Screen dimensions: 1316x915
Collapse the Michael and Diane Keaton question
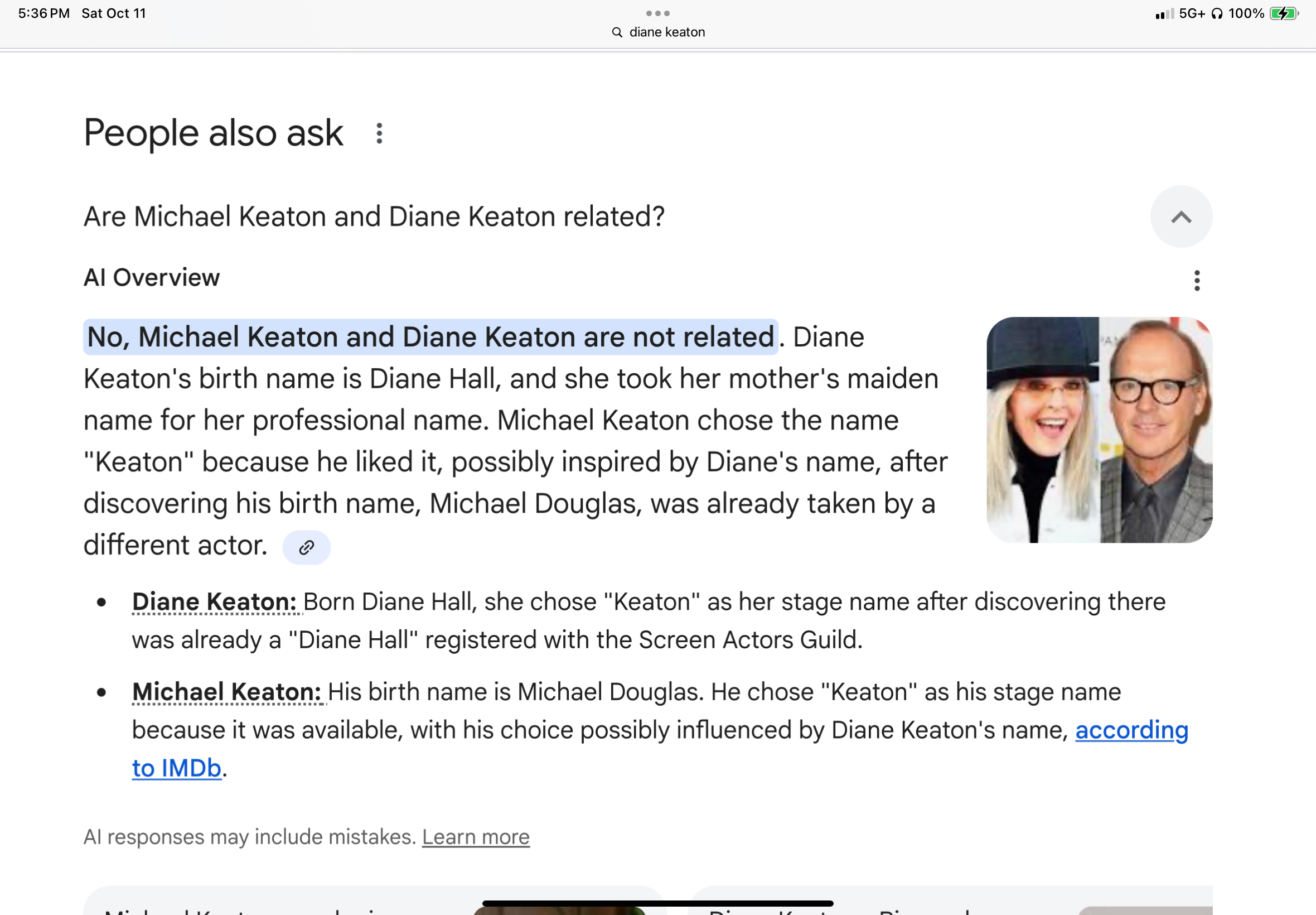pyautogui.click(x=1181, y=216)
